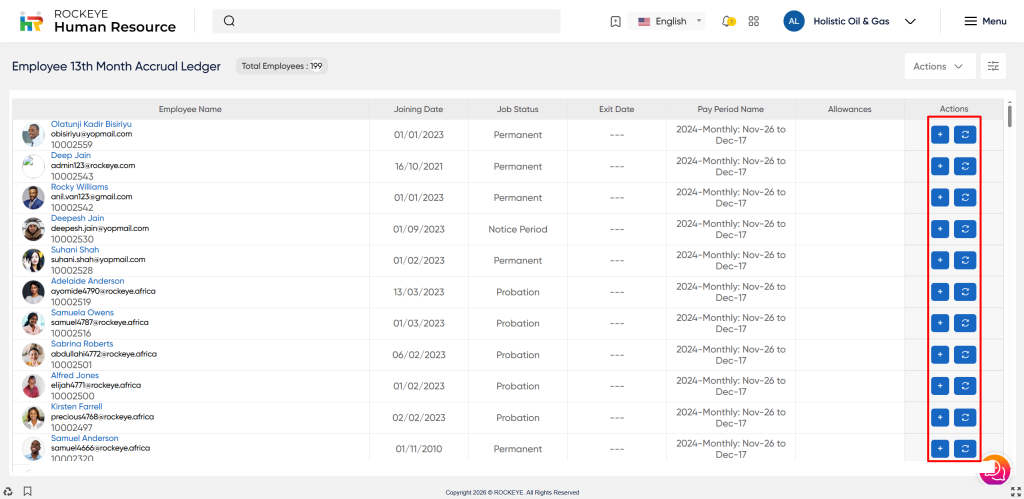Open the hamburger Menu
This screenshot has width=1024, height=499.
click(x=985, y=21)
